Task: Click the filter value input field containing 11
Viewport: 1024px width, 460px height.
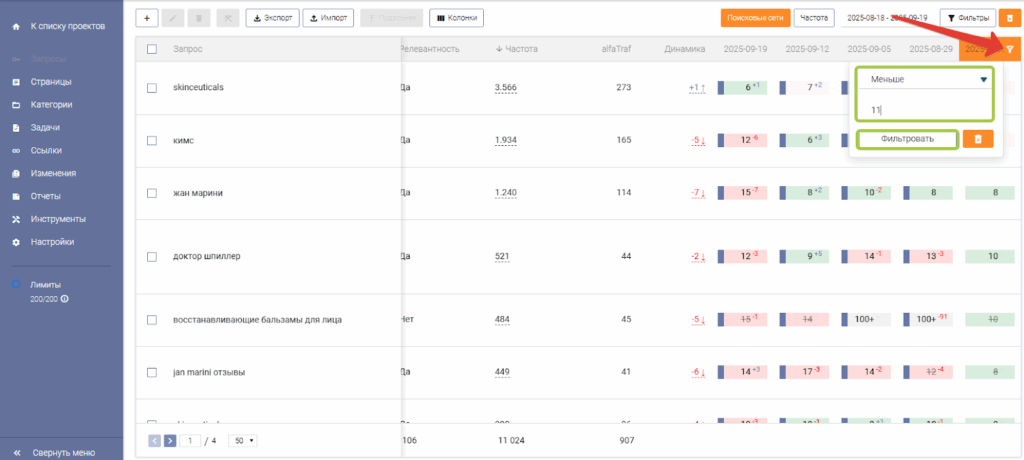Action: [x=922, y=108]
